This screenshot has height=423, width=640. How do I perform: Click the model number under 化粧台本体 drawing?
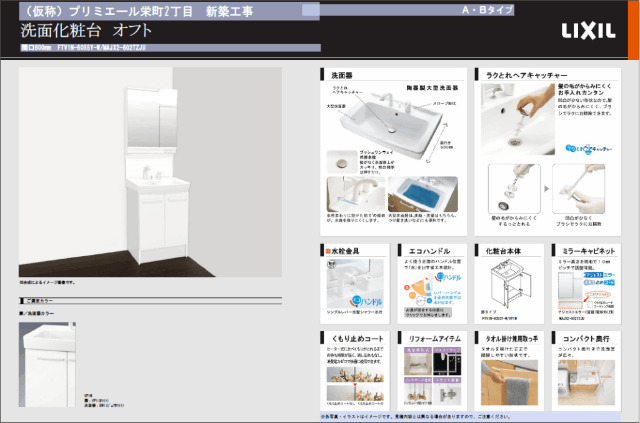pyautogui.click(x=500, y=318)
